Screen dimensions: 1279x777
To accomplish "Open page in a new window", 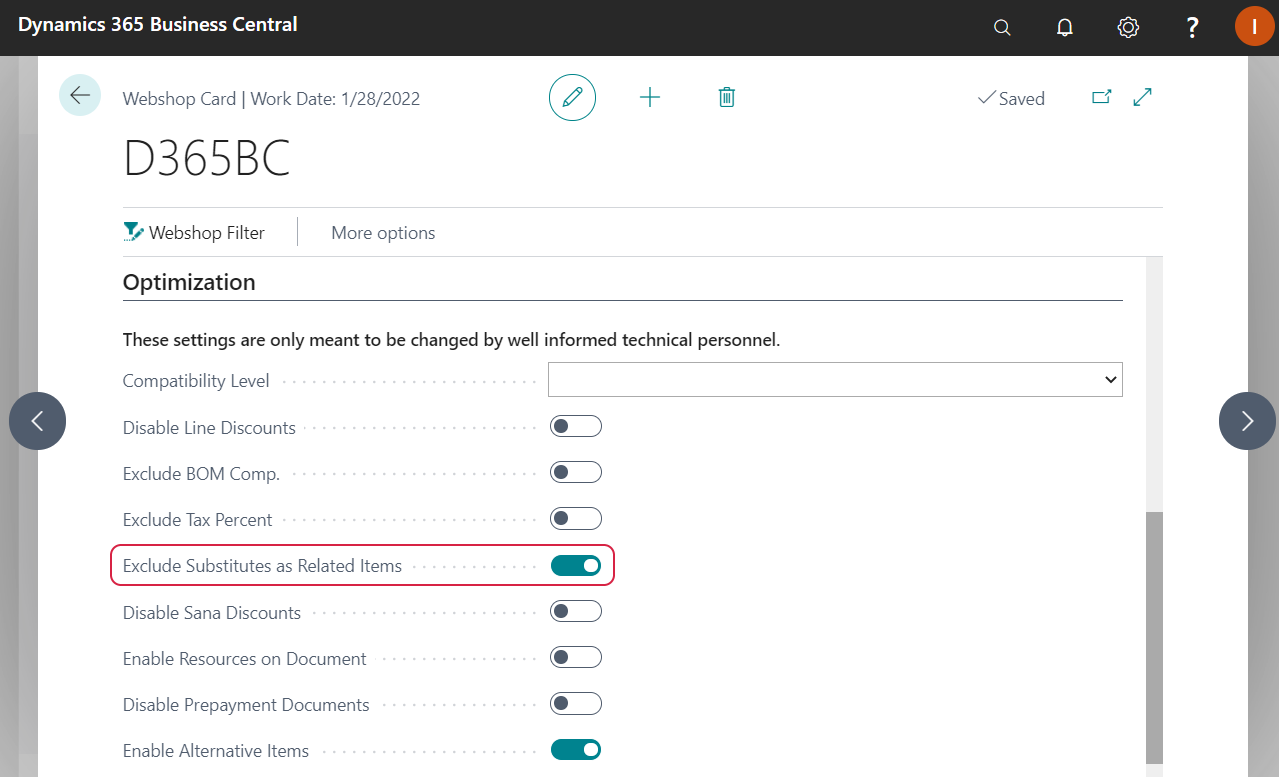I will (x=1101, y=97).
